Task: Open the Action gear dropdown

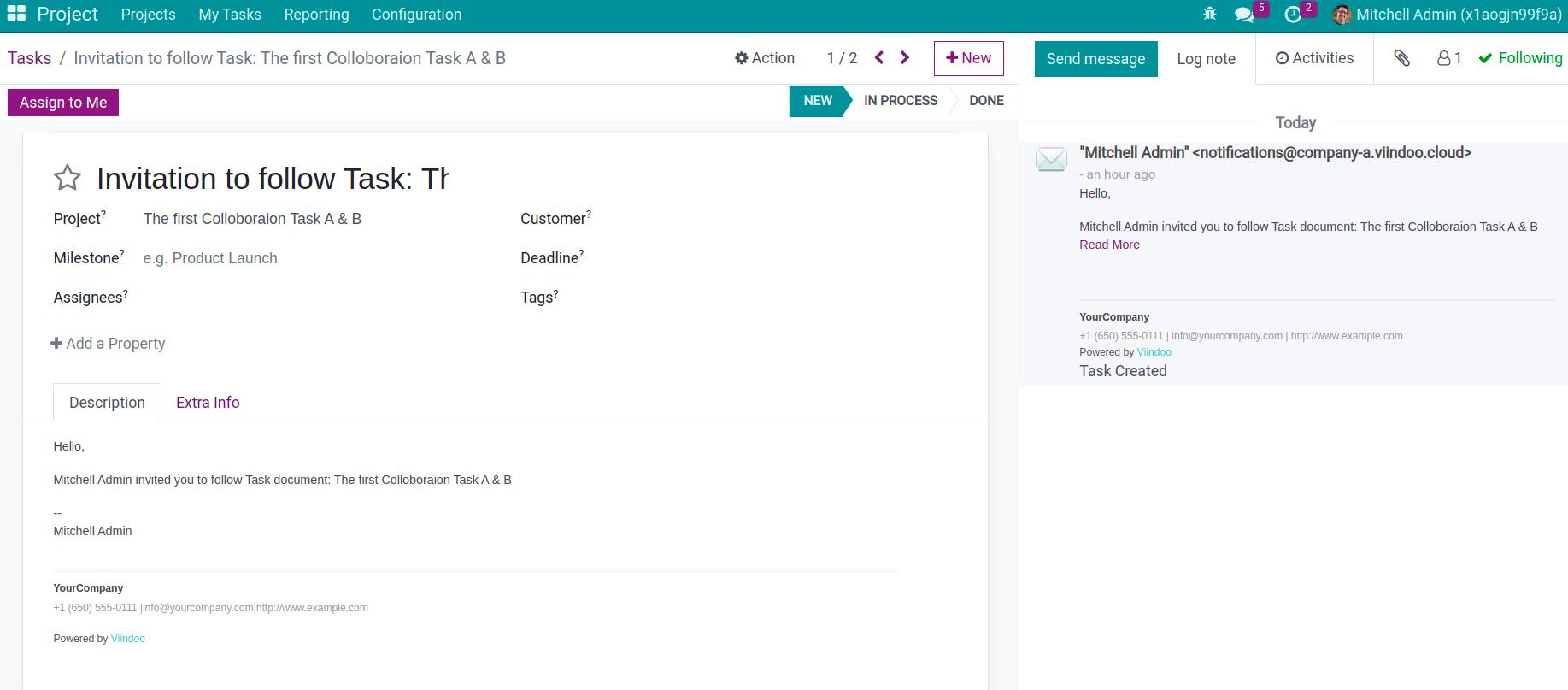Action: click(765, 58)
